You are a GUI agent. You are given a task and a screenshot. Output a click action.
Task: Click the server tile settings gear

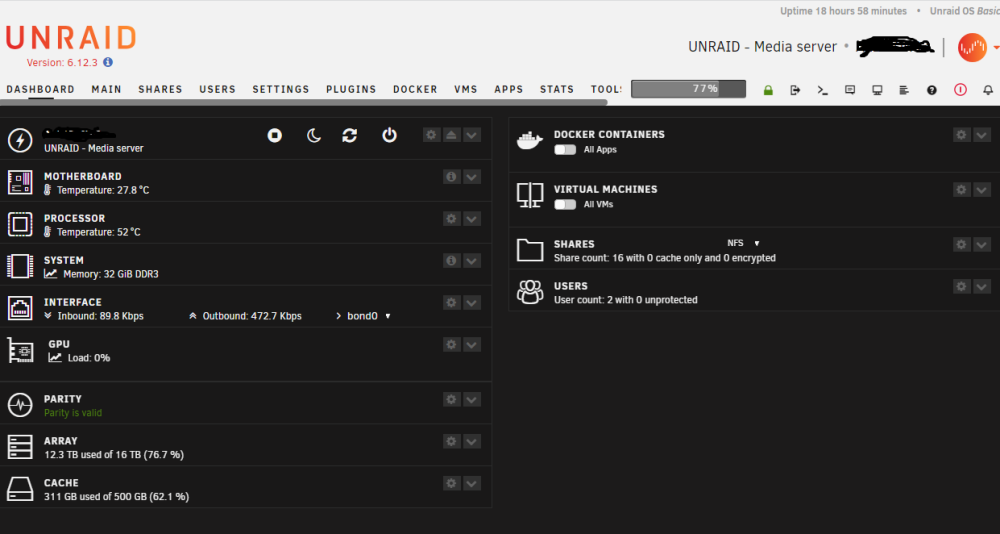coord(432,135)
